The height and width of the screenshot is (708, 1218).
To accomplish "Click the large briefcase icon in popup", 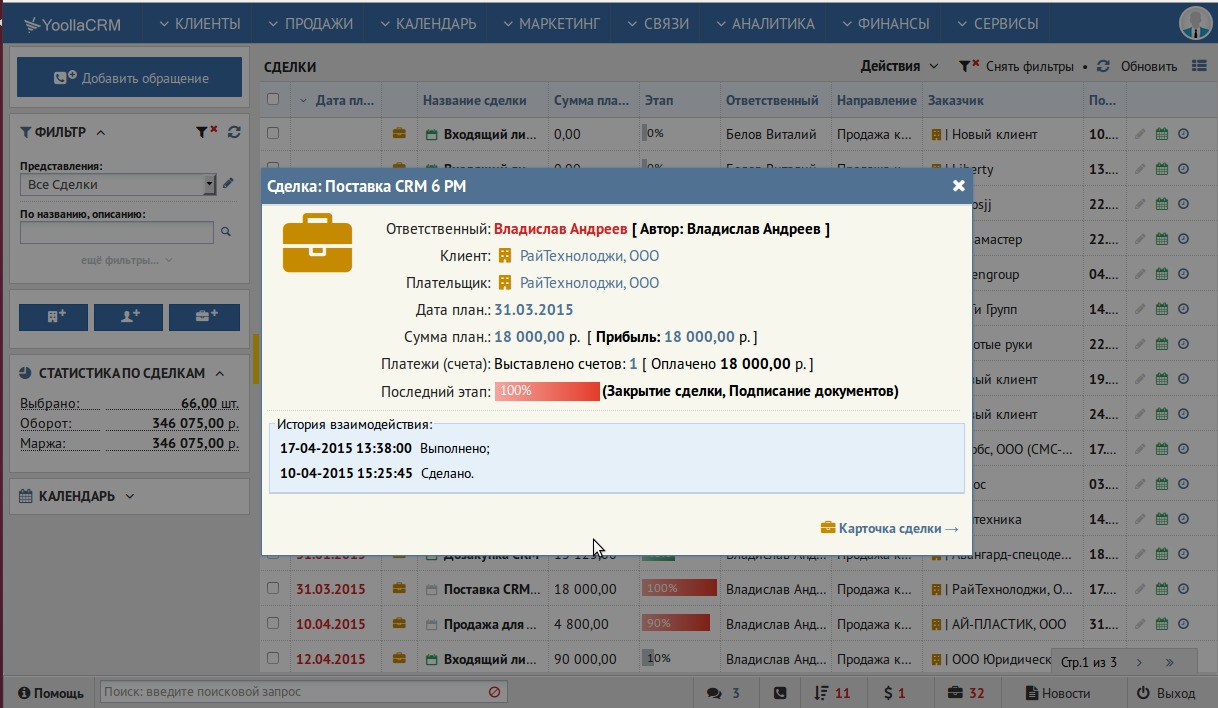I will [x=317, y=245].
